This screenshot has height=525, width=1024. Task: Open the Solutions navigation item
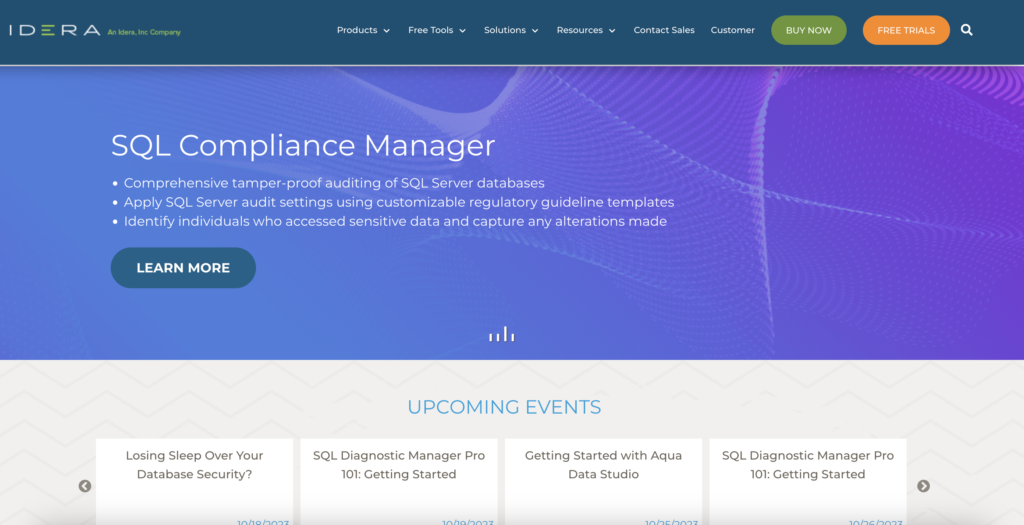point(505,30)
